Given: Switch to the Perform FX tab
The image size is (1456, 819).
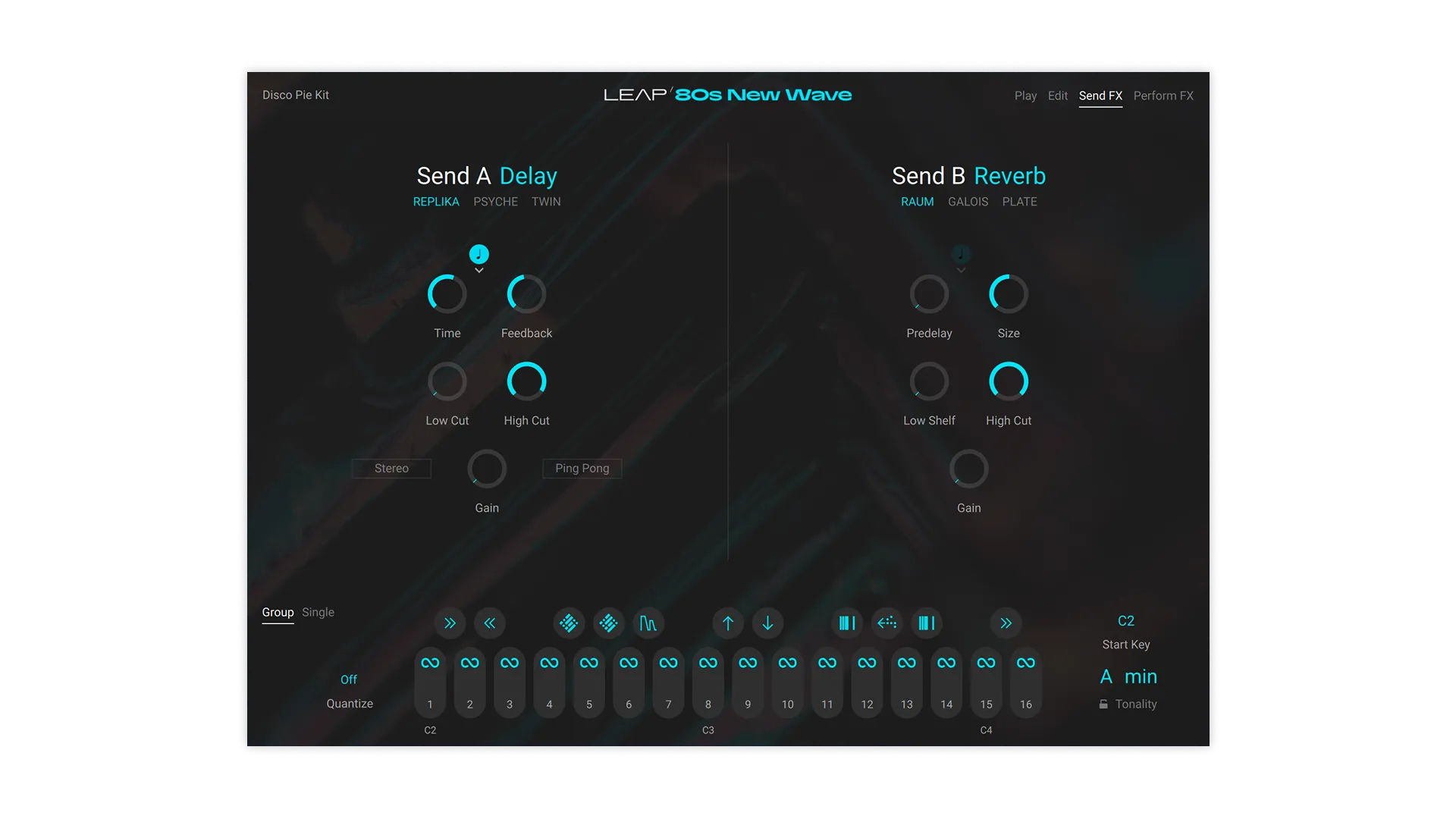Looking at the screenshot, I should pos(1163,96).
